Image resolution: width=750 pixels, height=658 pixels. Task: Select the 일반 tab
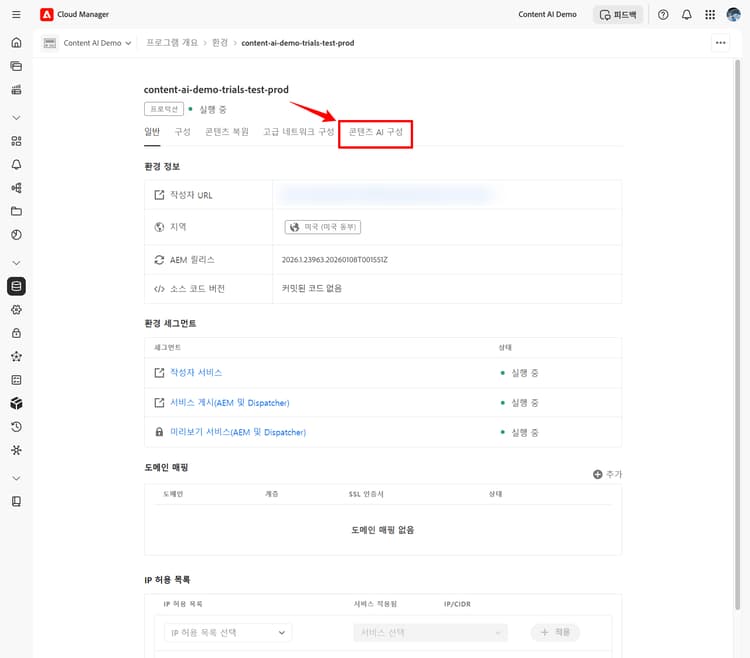pos(152,132)
